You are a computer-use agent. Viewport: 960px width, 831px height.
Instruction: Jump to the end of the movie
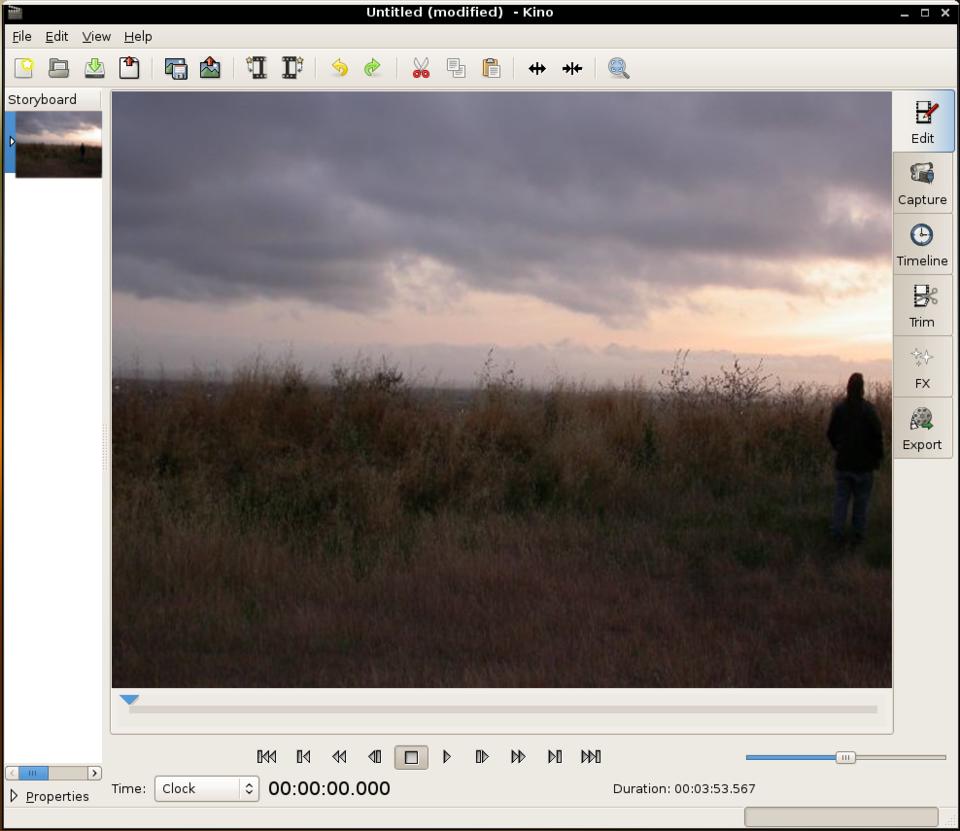click(x=591, y=757)
